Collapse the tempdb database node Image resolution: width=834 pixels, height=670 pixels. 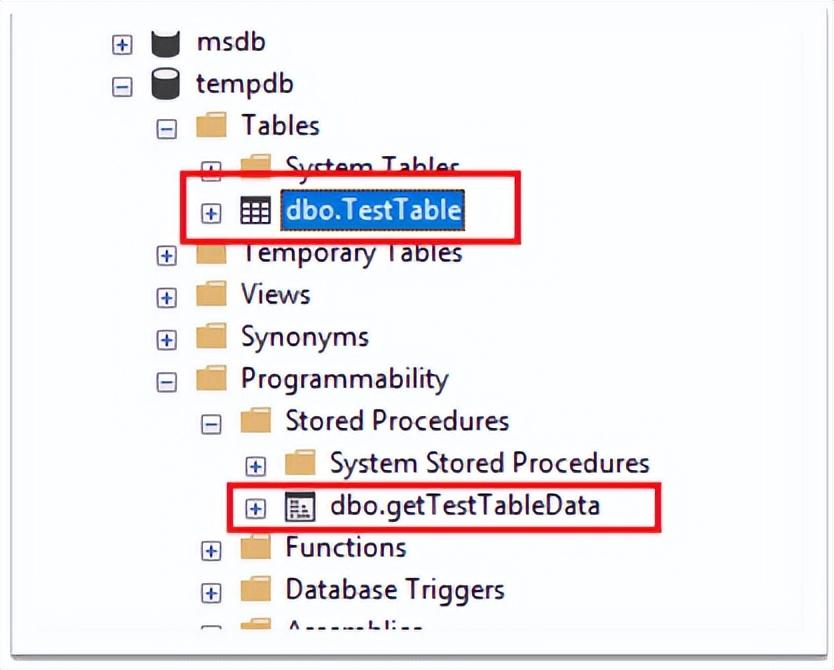122,87
